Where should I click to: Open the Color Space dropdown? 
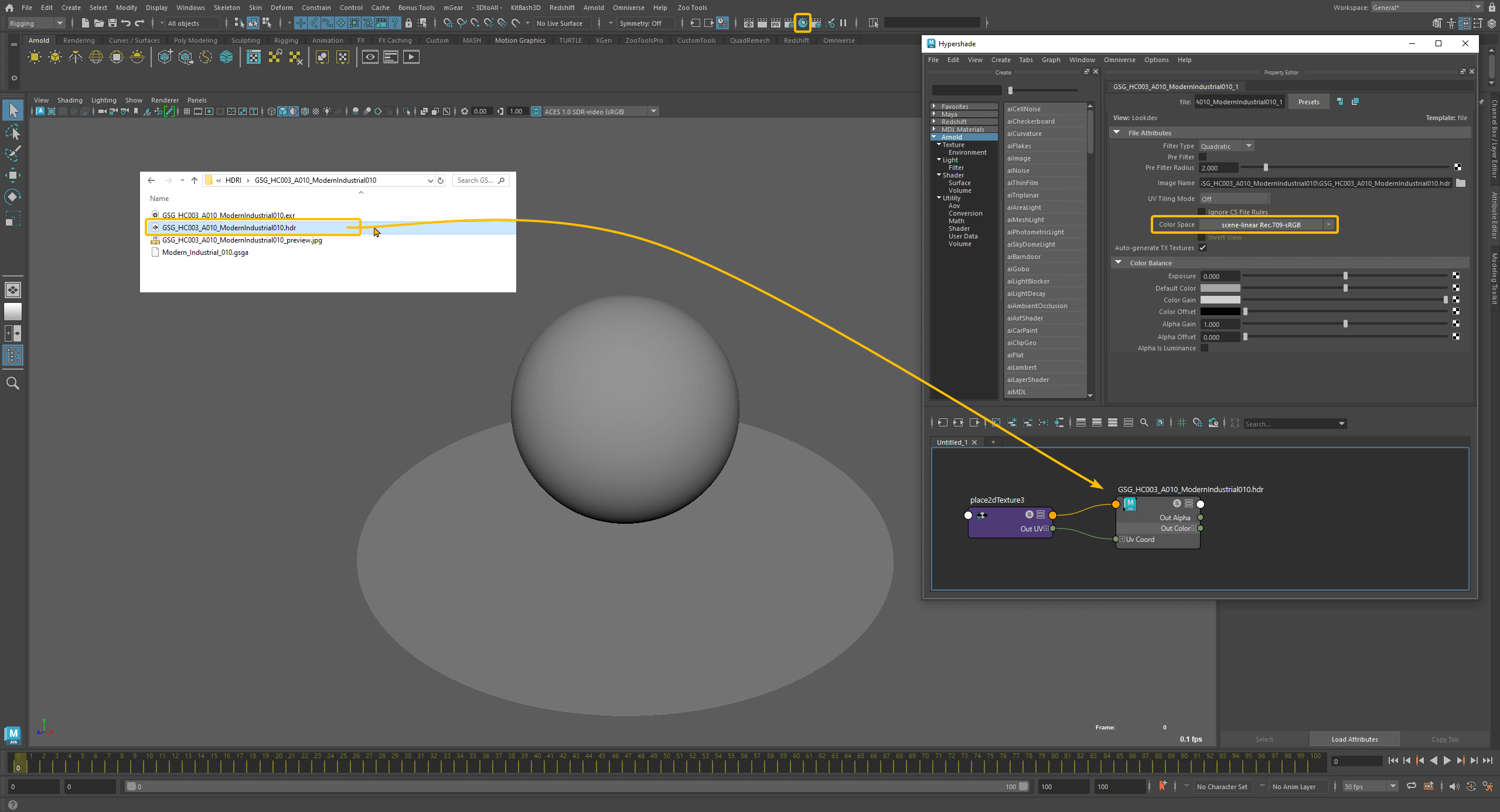(1268, 225)
